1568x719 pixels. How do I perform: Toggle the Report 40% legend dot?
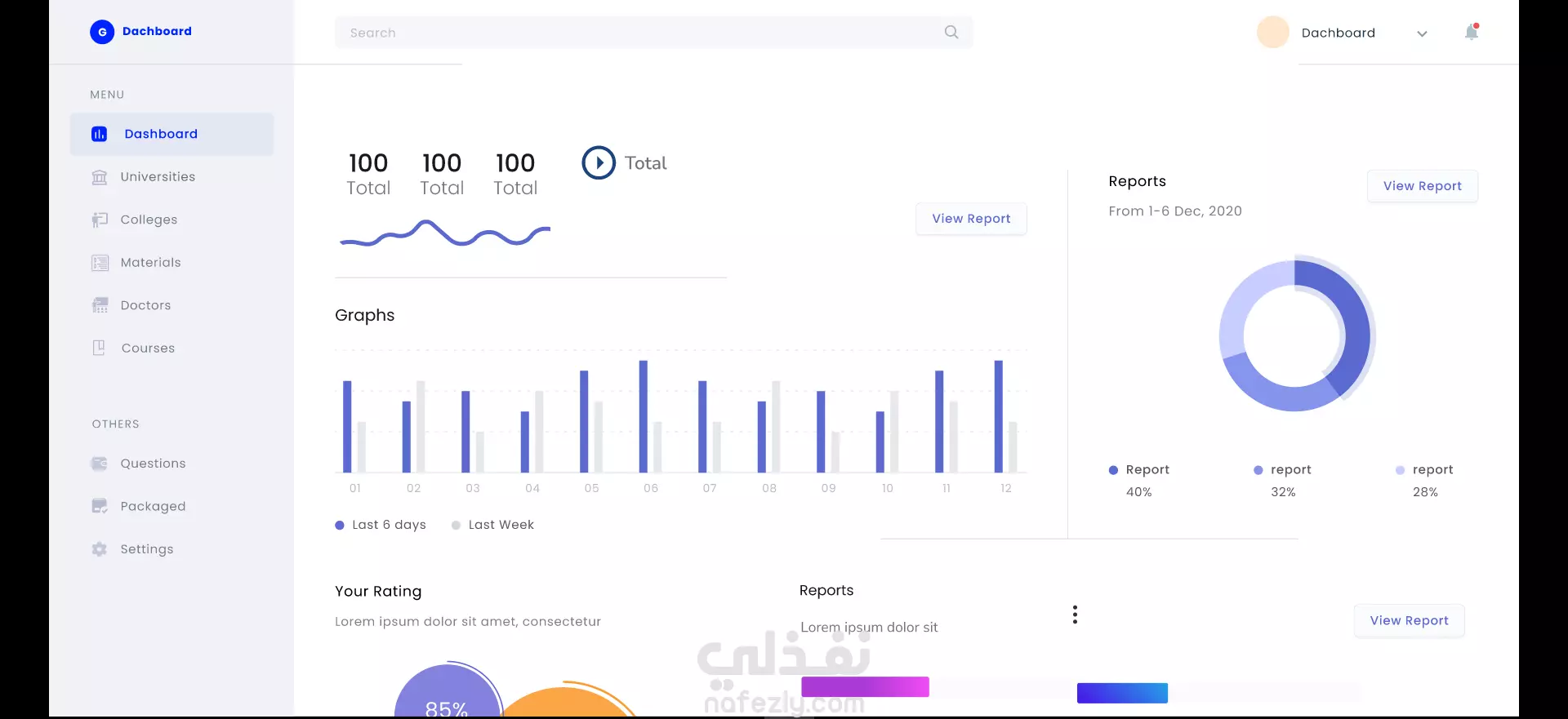click(x=1113, y=470)
